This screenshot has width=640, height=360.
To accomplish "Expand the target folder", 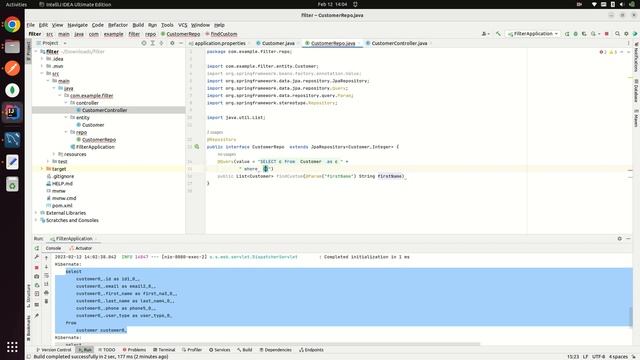I will tap(42, 169).
